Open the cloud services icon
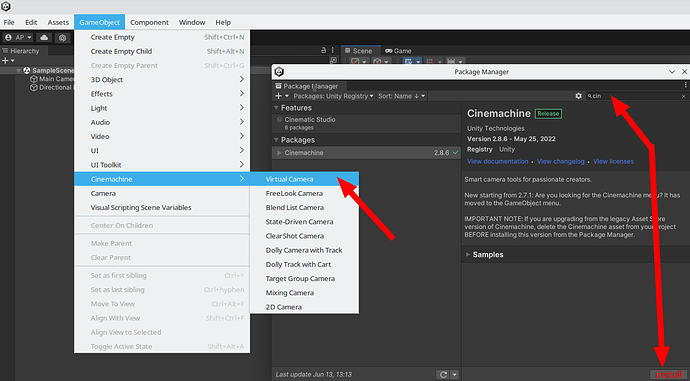The image size is (690, 381). tap(44, 38)
